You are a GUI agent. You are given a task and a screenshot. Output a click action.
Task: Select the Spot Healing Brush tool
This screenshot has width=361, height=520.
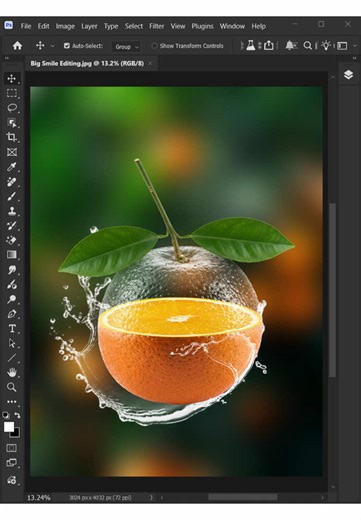coord(12,182)
